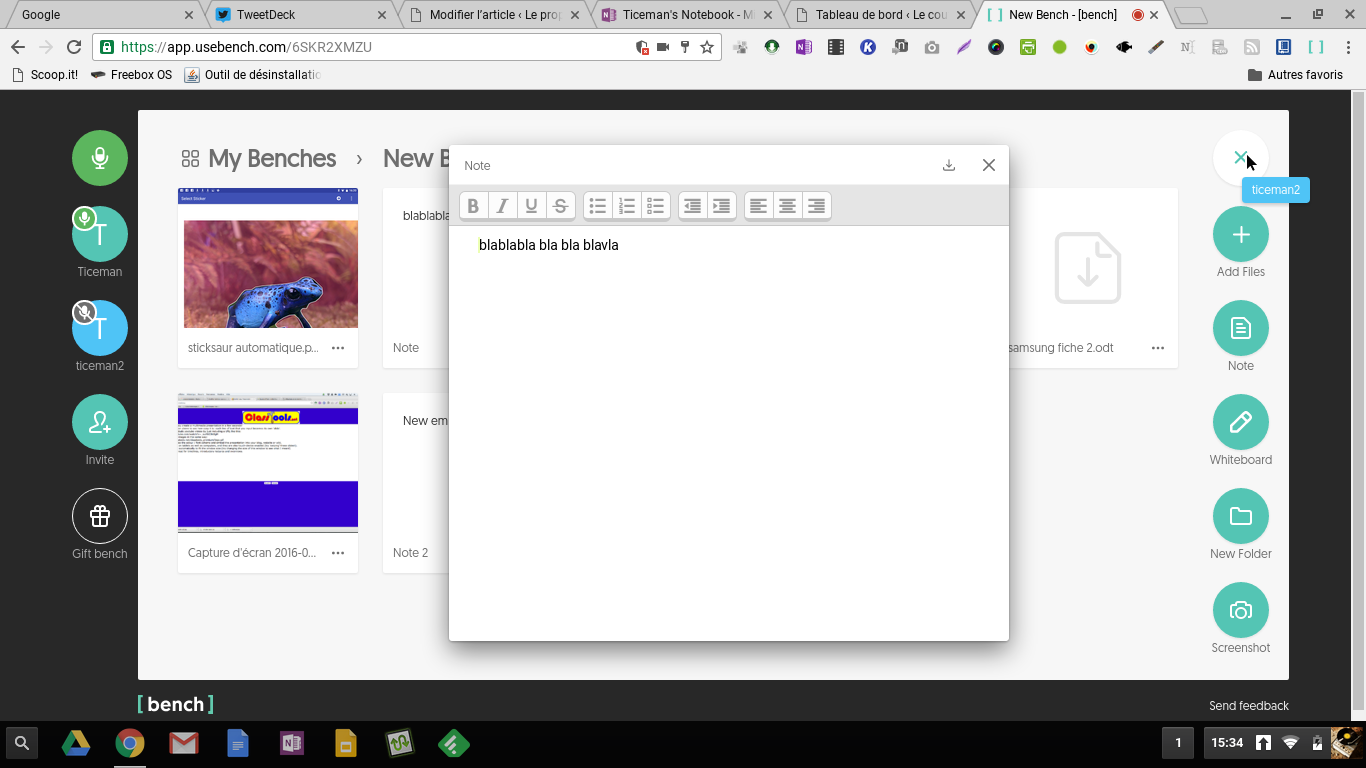Click the browser back arrow

[17, 47]
